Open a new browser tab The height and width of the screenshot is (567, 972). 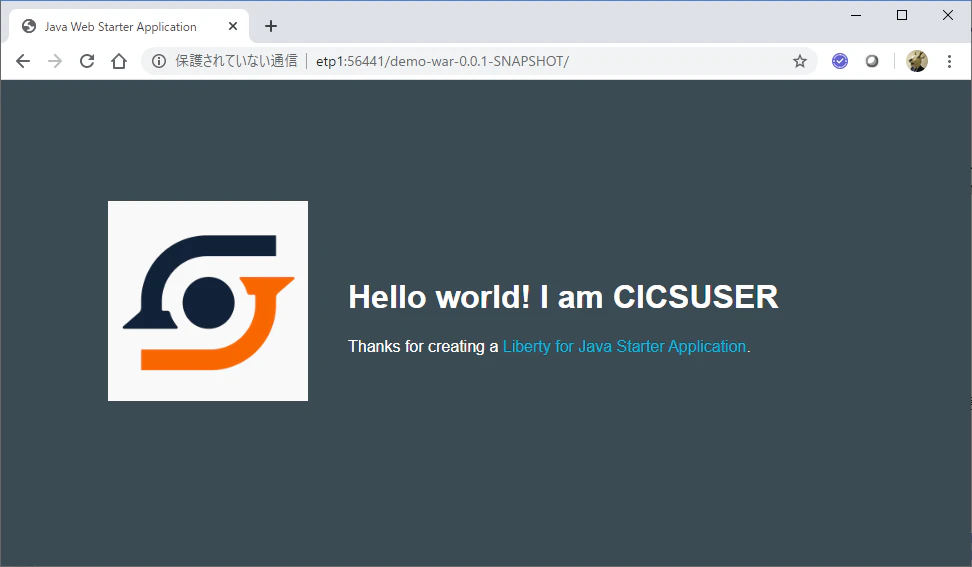click(271, 26)
